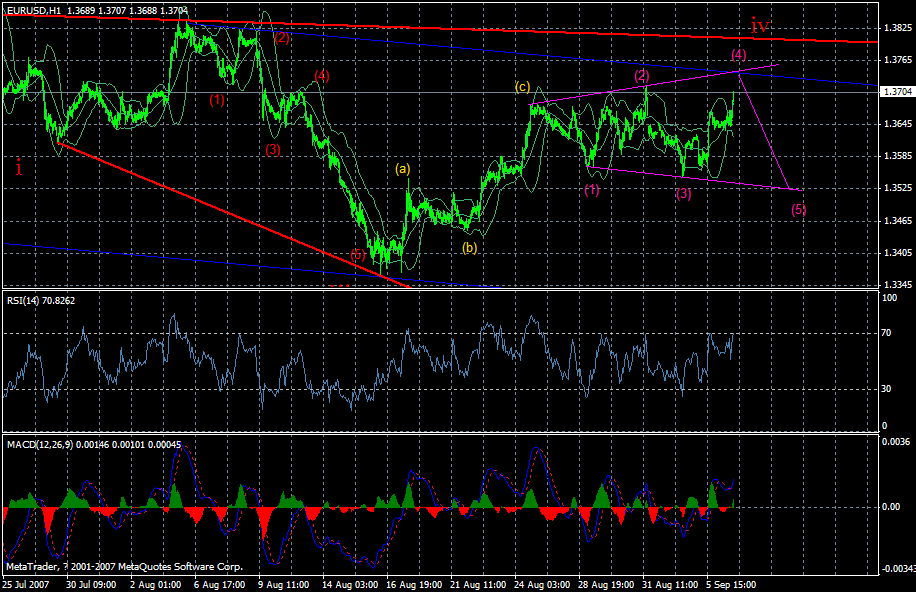This screenshot has height=592, width=916.
Task: Click the RSI scale value 100
Action: click(x=889, y=298)
